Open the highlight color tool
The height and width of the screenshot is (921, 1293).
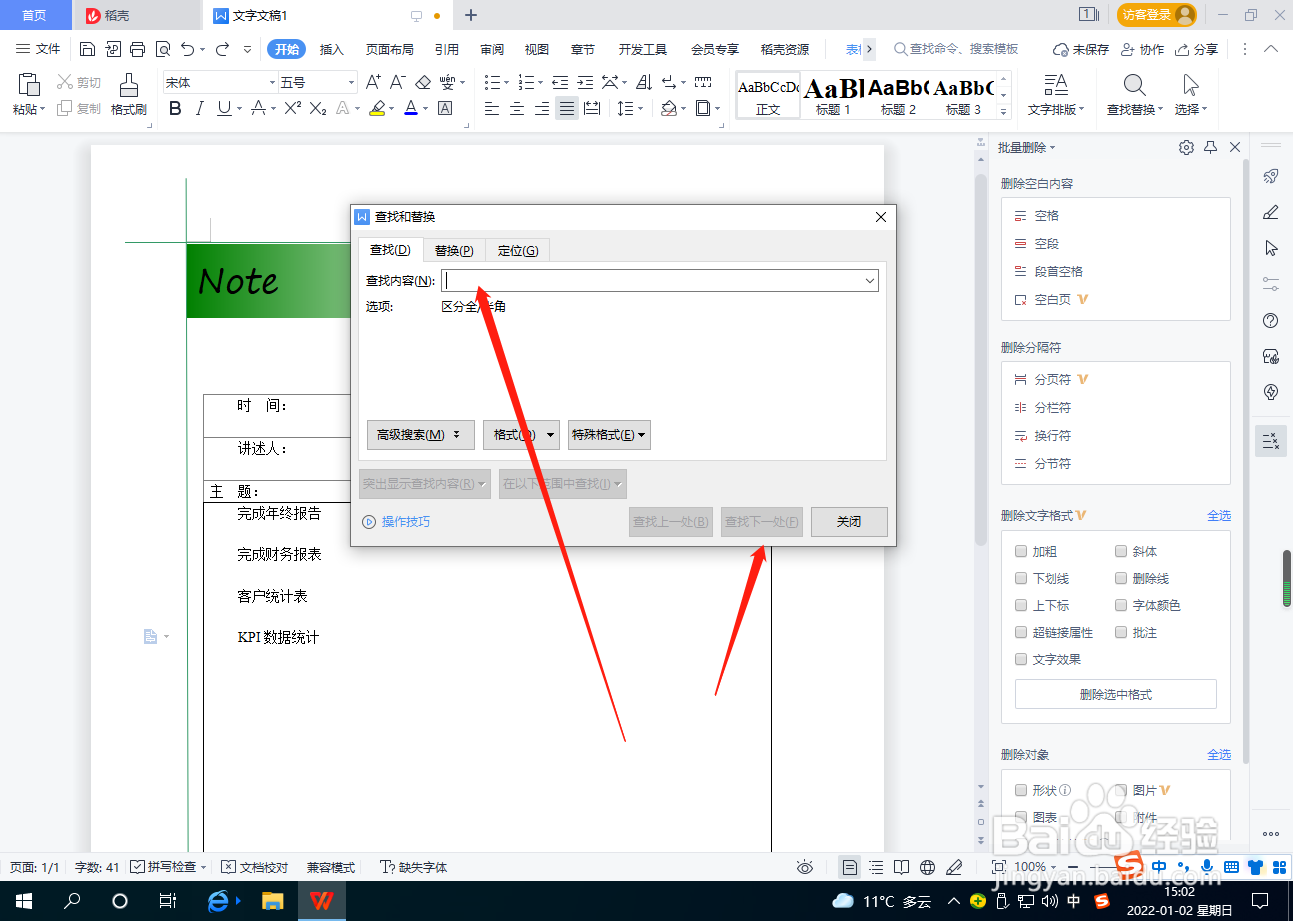tap(376, 108)
